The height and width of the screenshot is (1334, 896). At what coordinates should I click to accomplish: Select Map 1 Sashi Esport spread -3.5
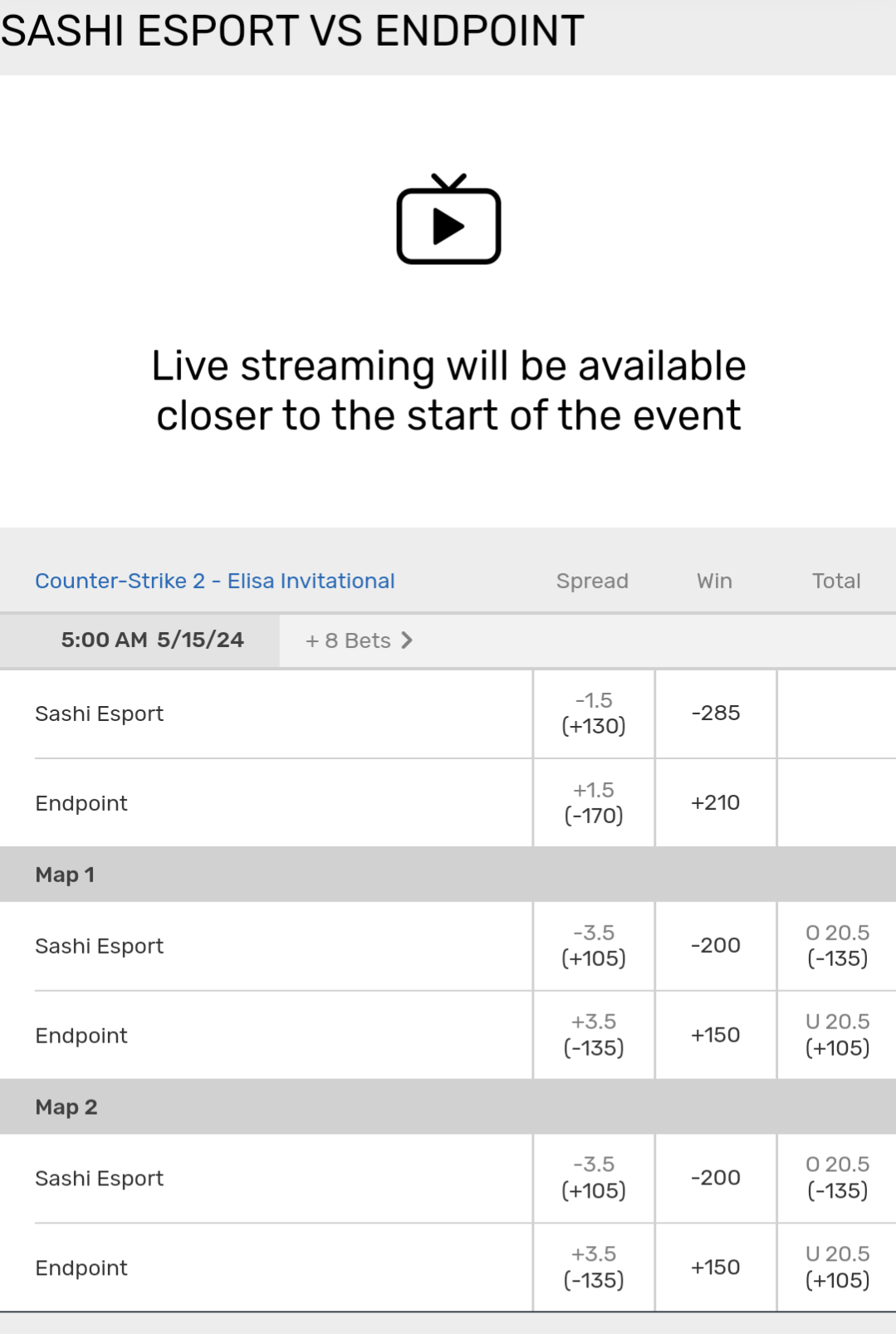593,945
